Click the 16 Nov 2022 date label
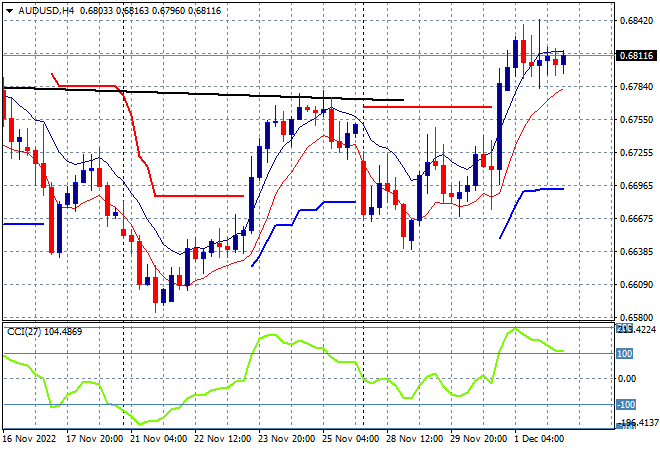 tap(29, 439)
